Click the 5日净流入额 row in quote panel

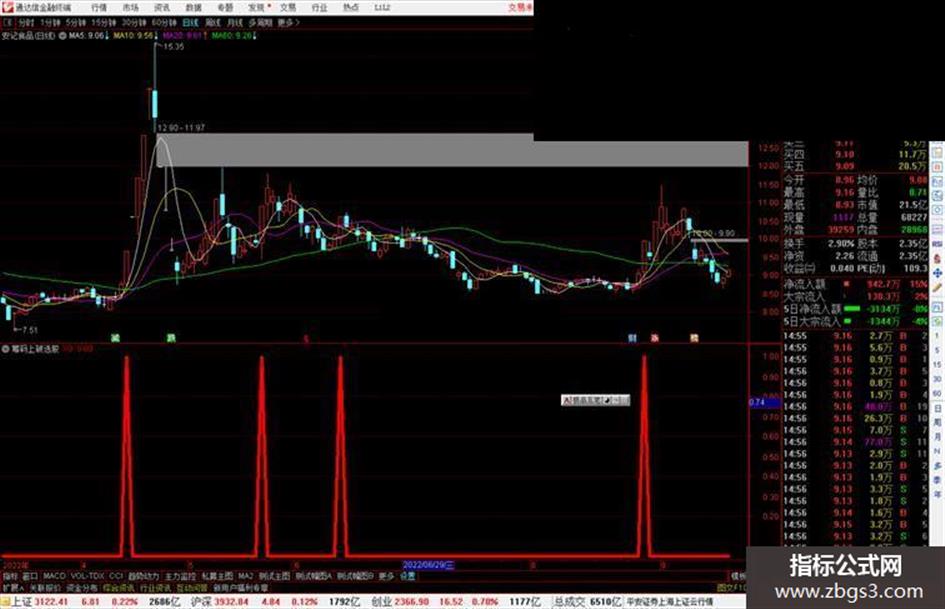coord(856,309)
